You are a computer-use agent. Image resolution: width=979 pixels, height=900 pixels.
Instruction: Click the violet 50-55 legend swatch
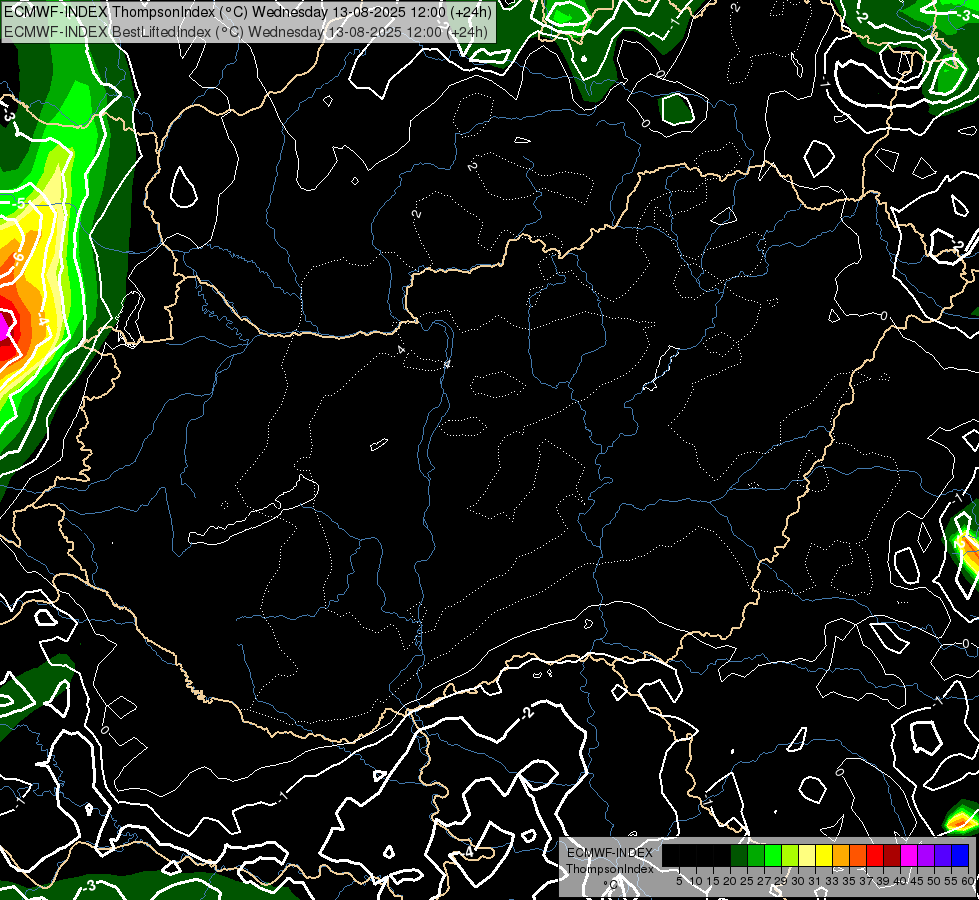click(x=943, y=856)
